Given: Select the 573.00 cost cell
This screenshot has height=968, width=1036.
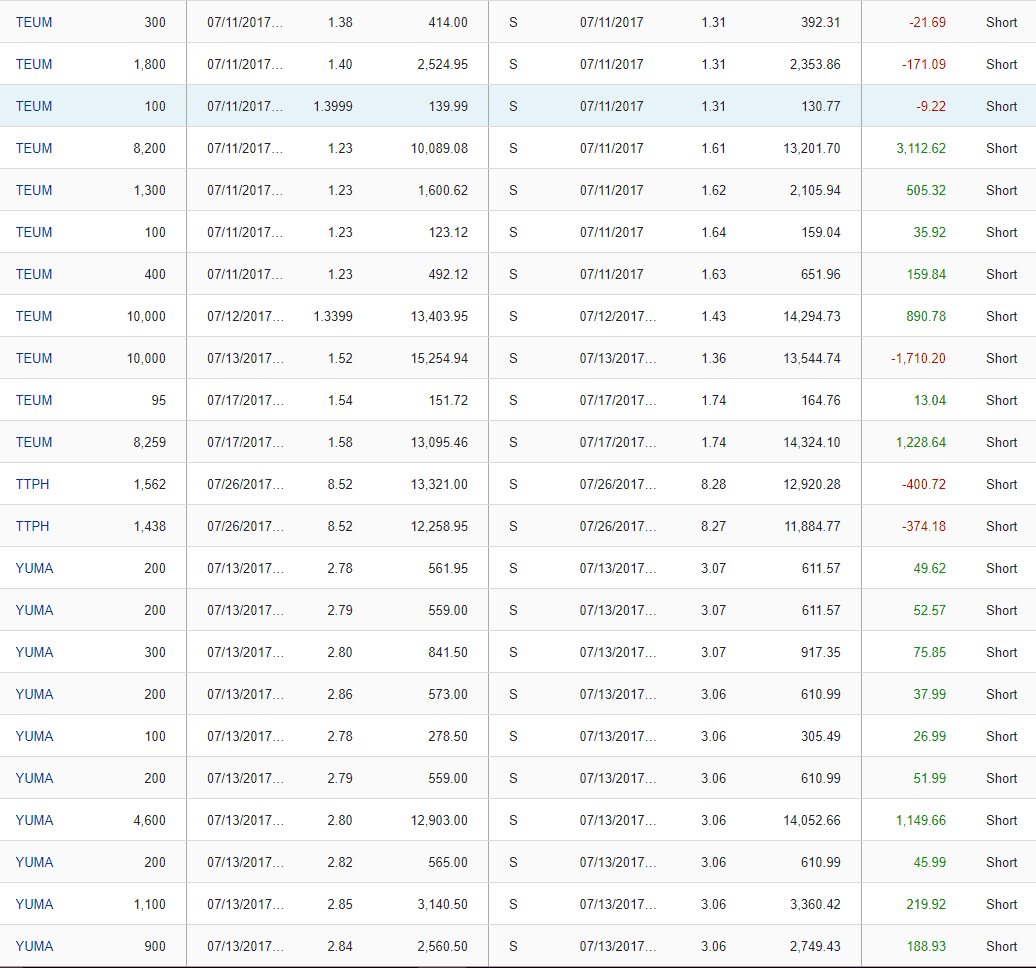Looking at the screenshot, I should pos(448,694).
